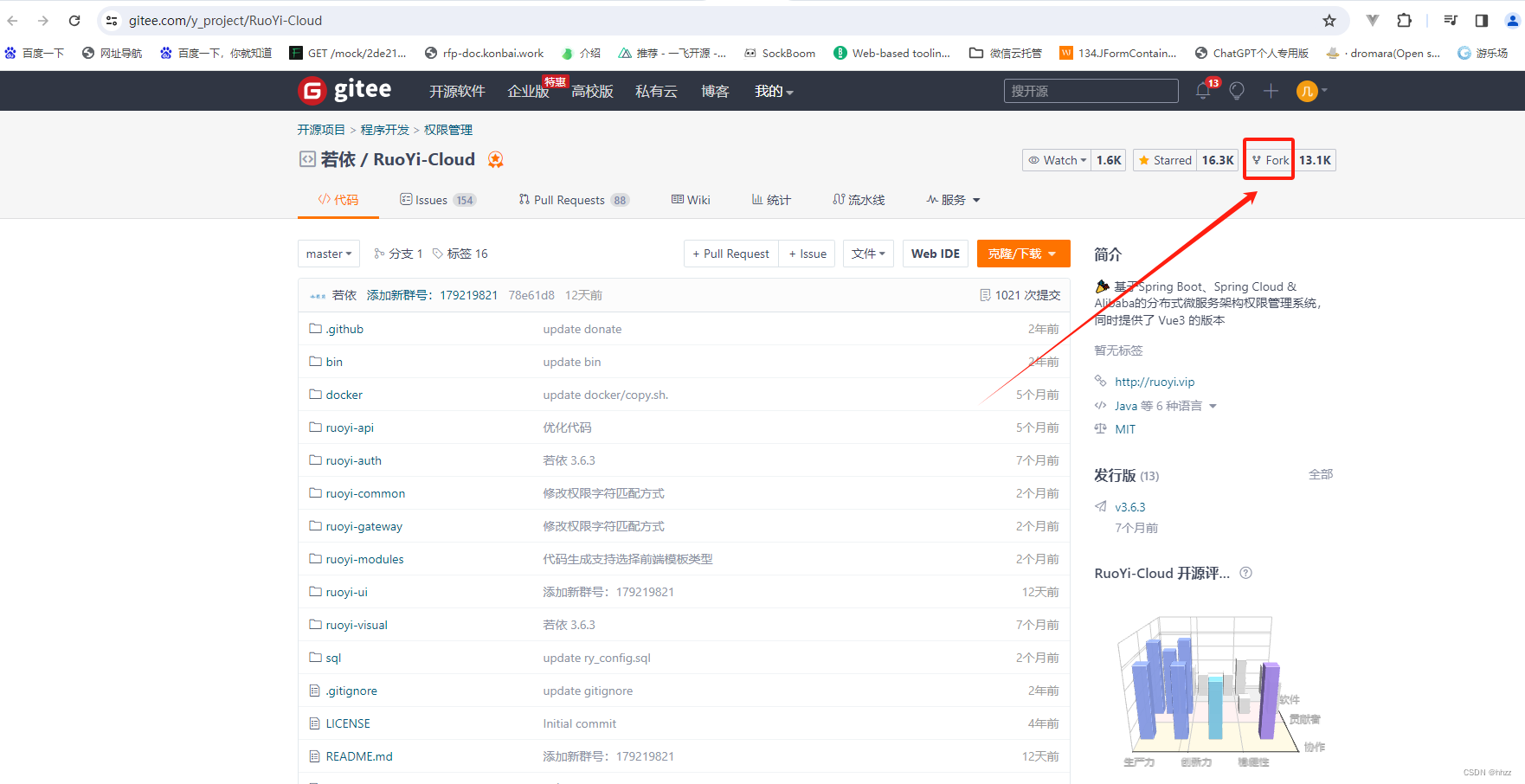Image resolution: width=1525 pixels, height=784 pixels.
Task: Click the + Issue button
Action: click(x=807, y=254)
